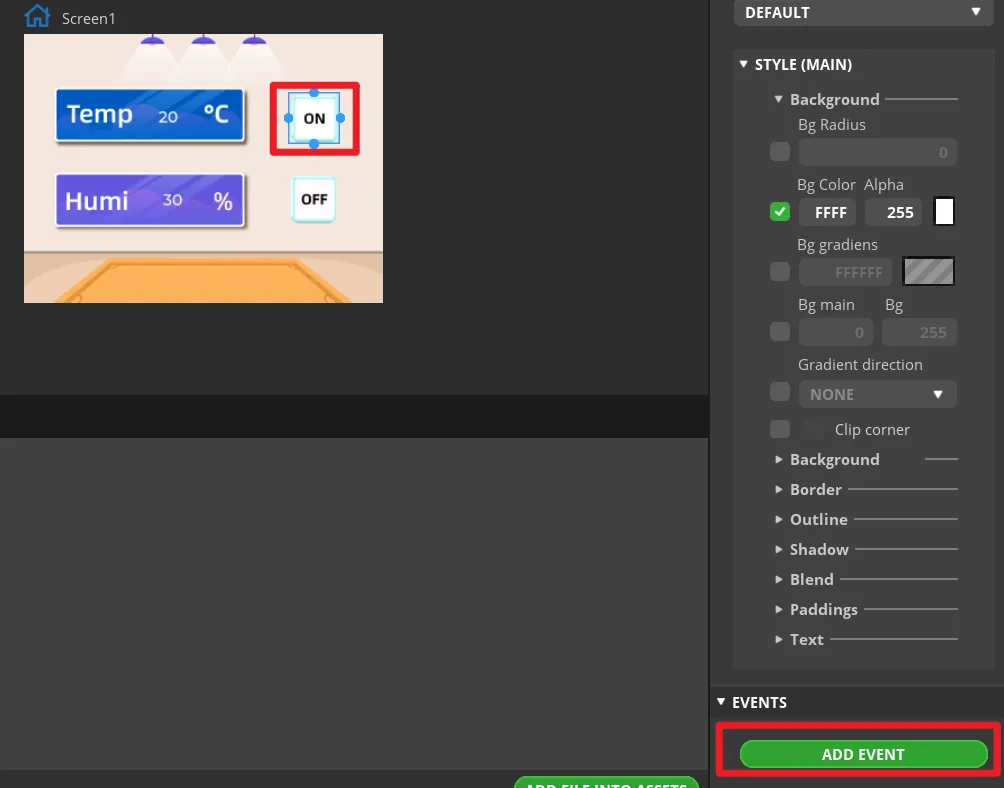The width and height of the screenshot is (1004, 788).
Task: Click the Add File Into Assets button
Action: click(x=606, y=783)
